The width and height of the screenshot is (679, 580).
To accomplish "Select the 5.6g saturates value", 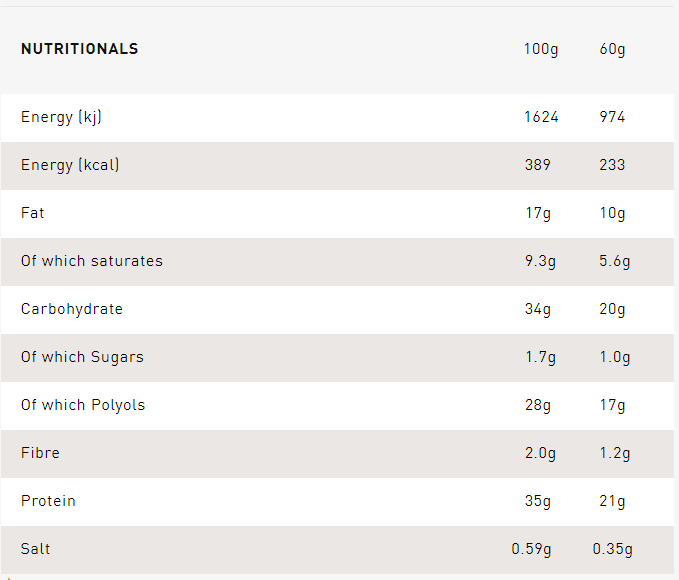I will [x=612, y=261].
